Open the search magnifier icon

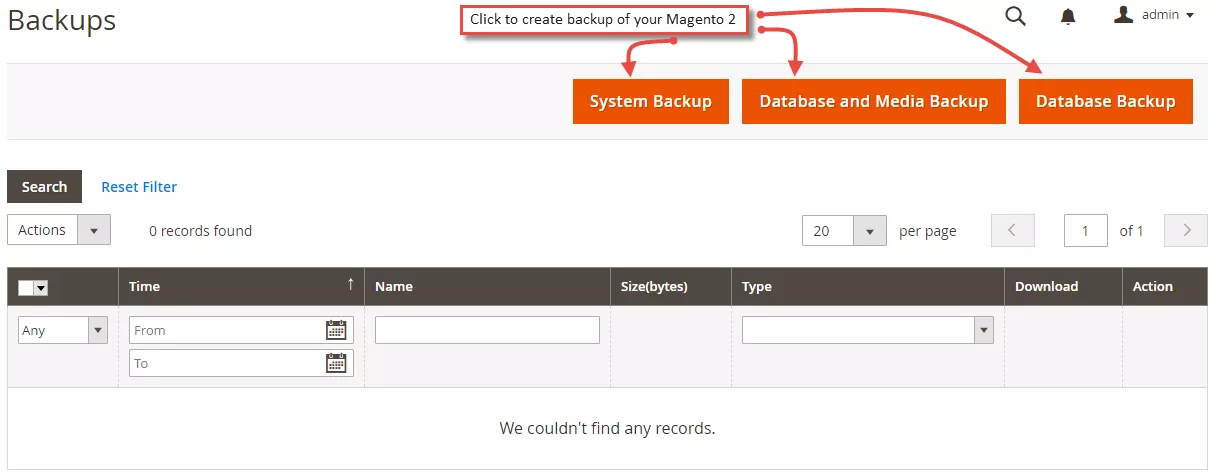tap(1015, 16)
